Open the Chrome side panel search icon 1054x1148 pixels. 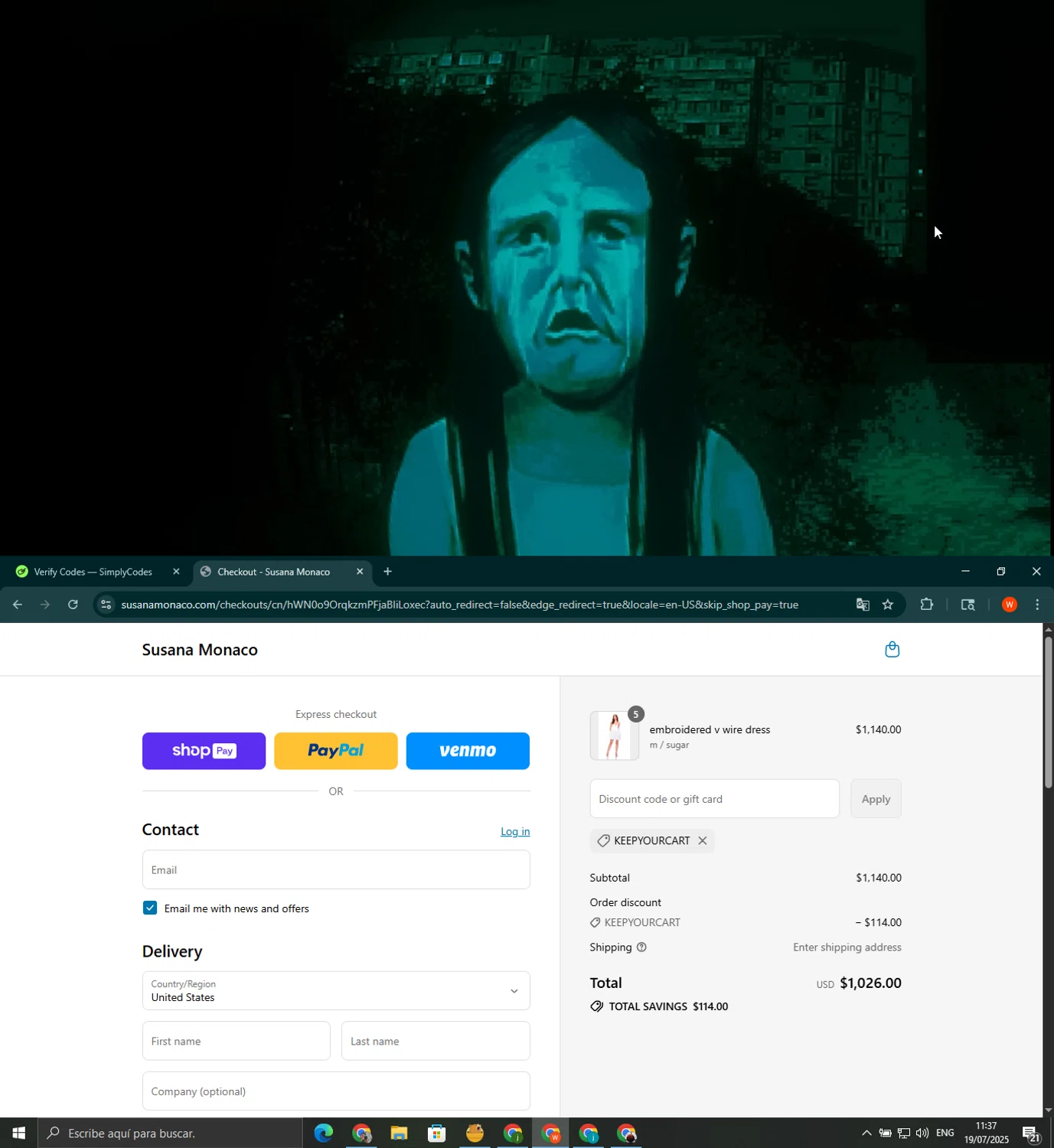click(968, 605)
